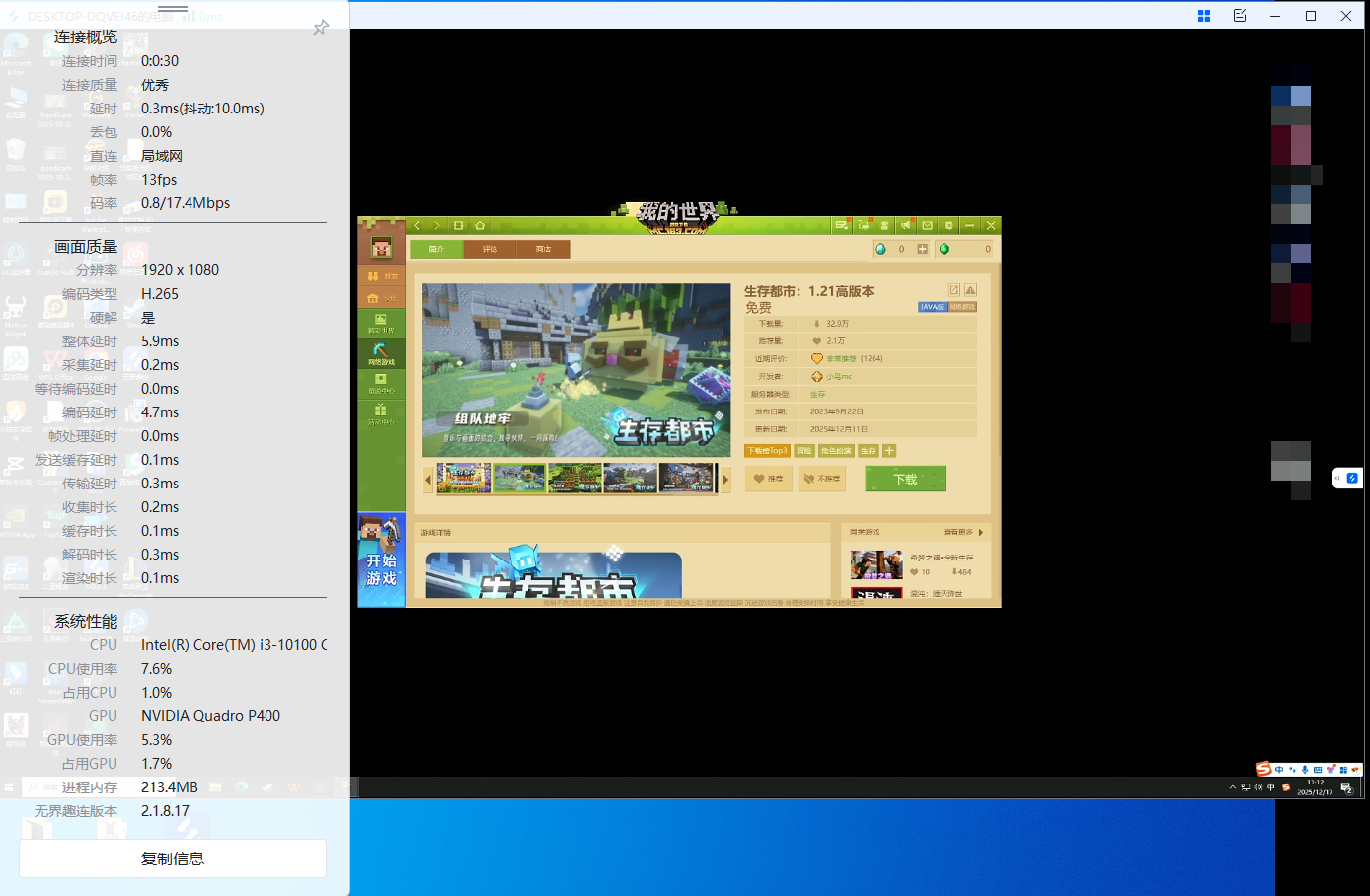
Task: Open the blue grid menu in the title bar
Action: (x=1204, y=16)
